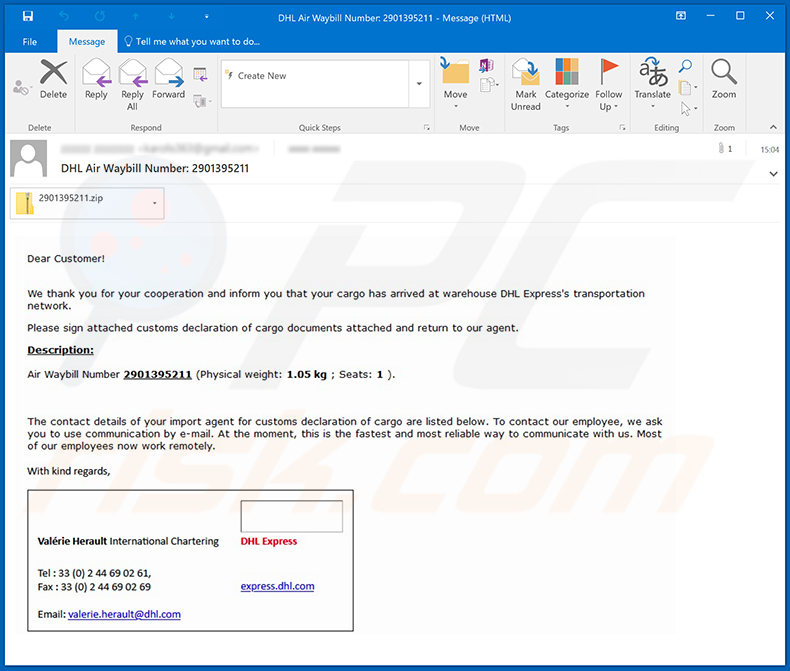Click the underlined waybill number 2901395211
This screenshot has width=790, height=671.
click(158, 374)
